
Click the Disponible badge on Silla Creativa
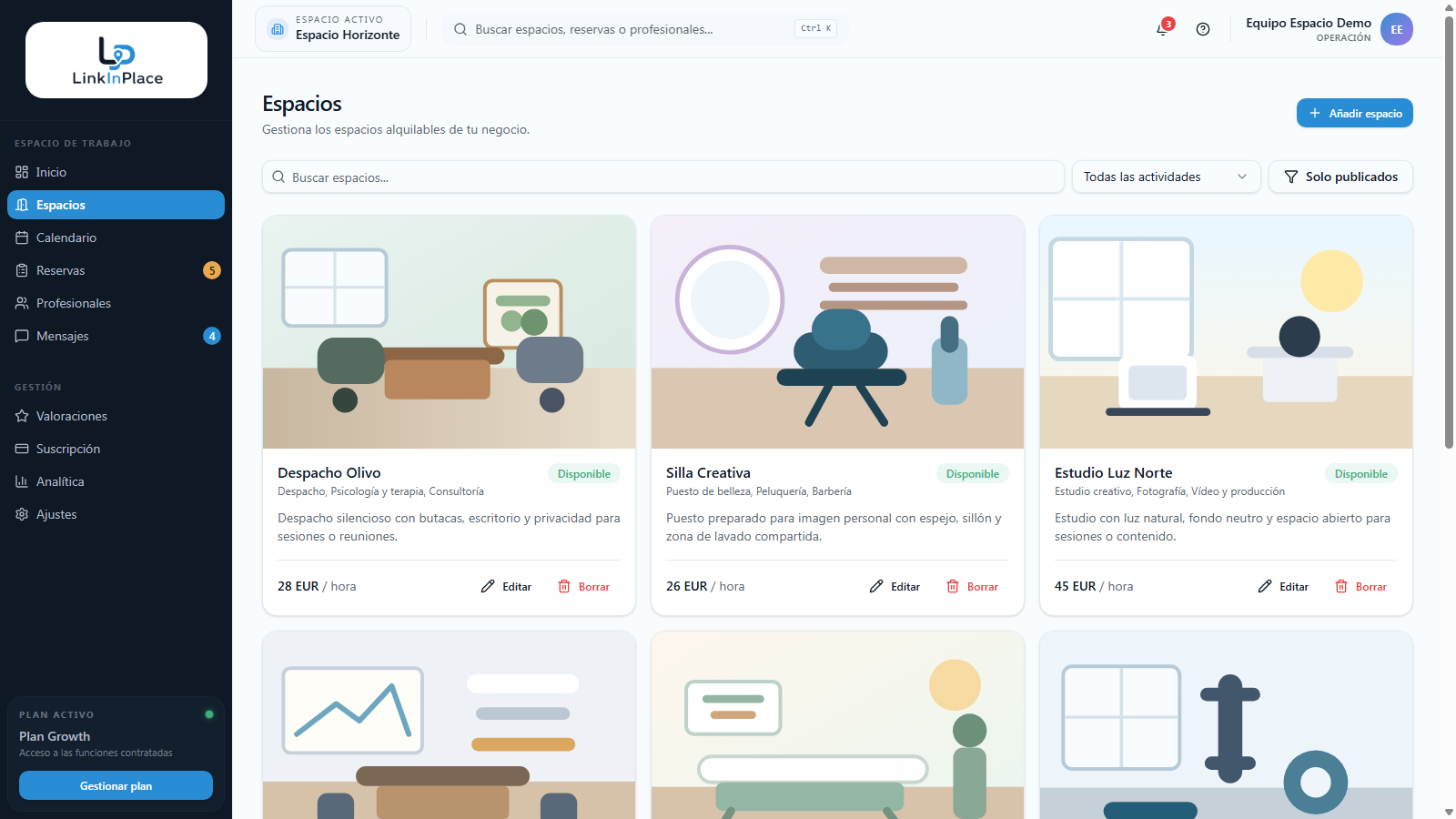tap(973, 473)
